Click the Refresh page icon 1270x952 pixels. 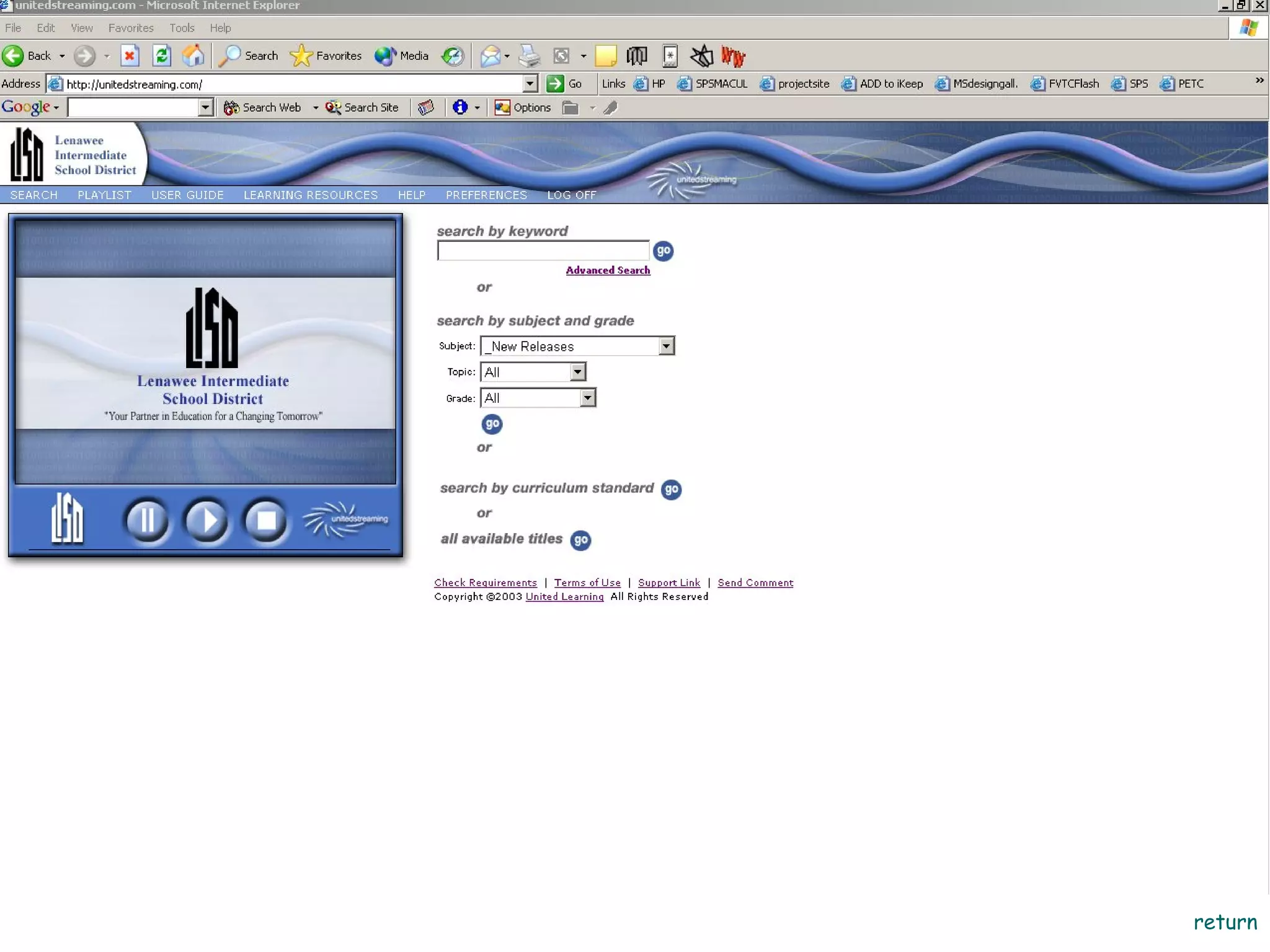pyautogui.click(x=162, y=56)
